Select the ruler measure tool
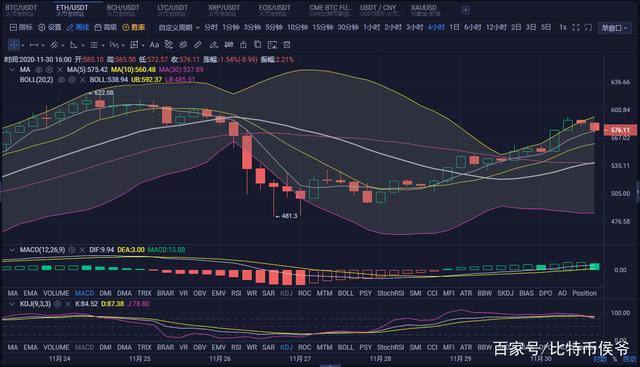This screenshot has height=367, width=640. 198,44
